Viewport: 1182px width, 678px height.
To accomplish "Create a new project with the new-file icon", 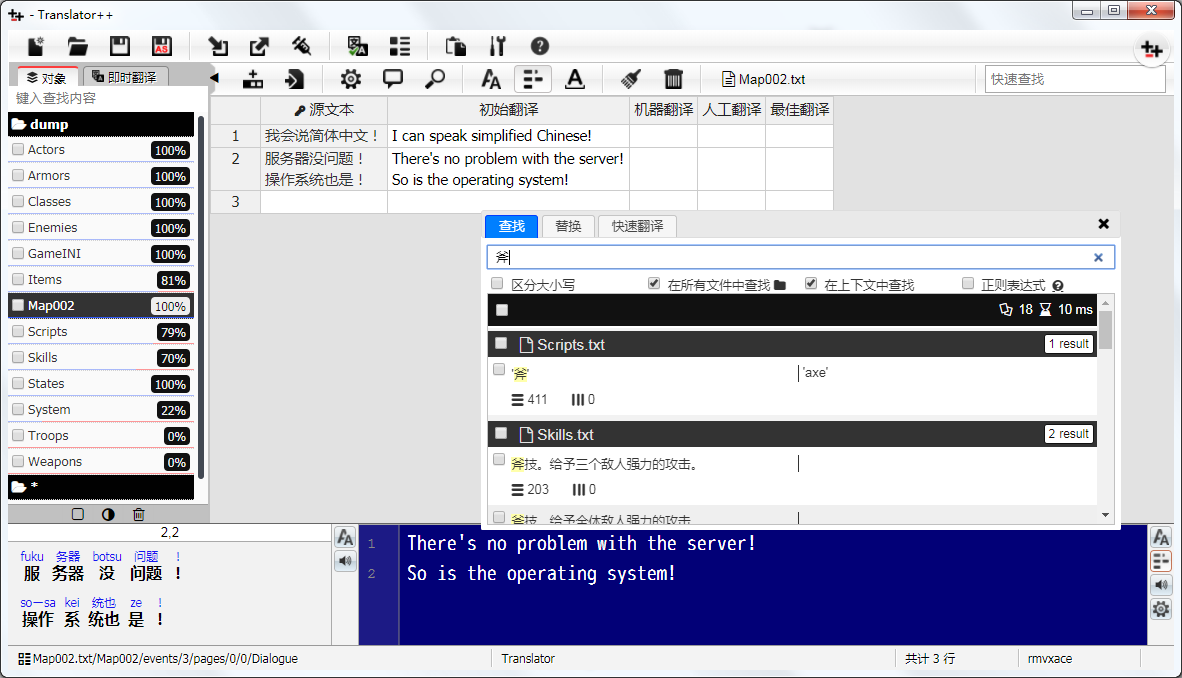I will tap(35, 47).
